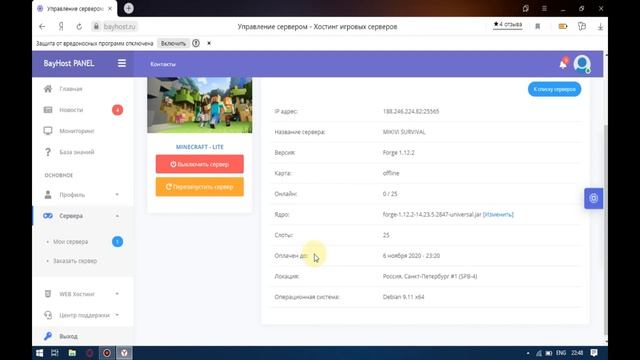640x360 pixels.
Task: Click the browser bookmark icon
Action: click(x=538, y=27)
